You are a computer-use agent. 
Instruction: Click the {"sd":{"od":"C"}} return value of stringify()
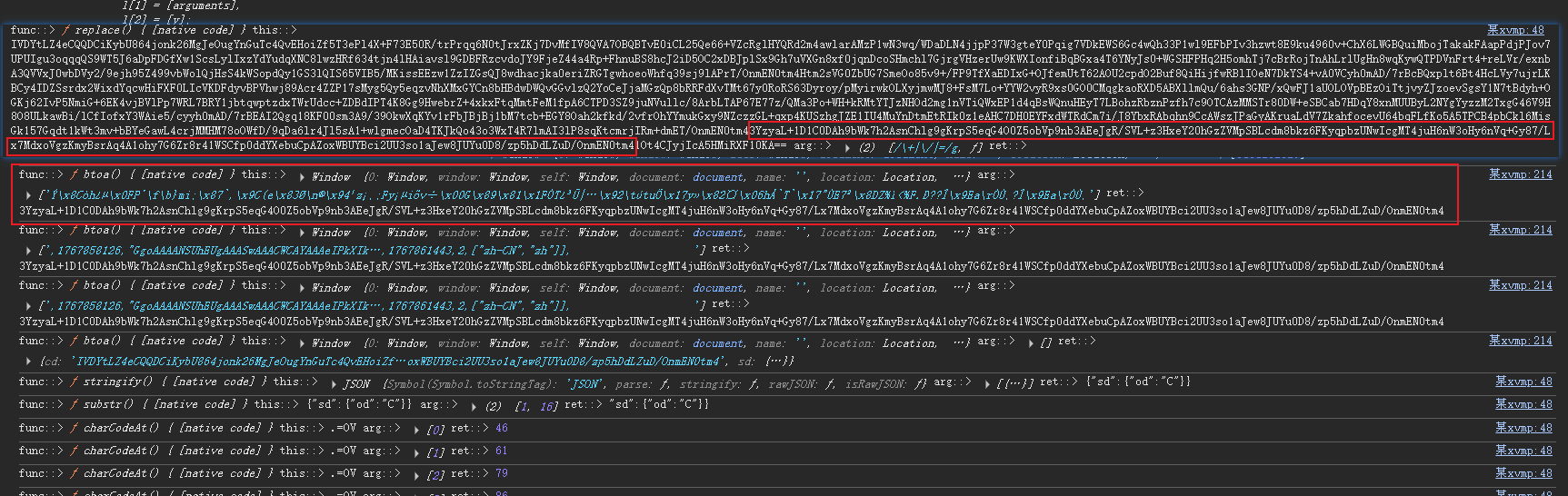pos(1139,382)
